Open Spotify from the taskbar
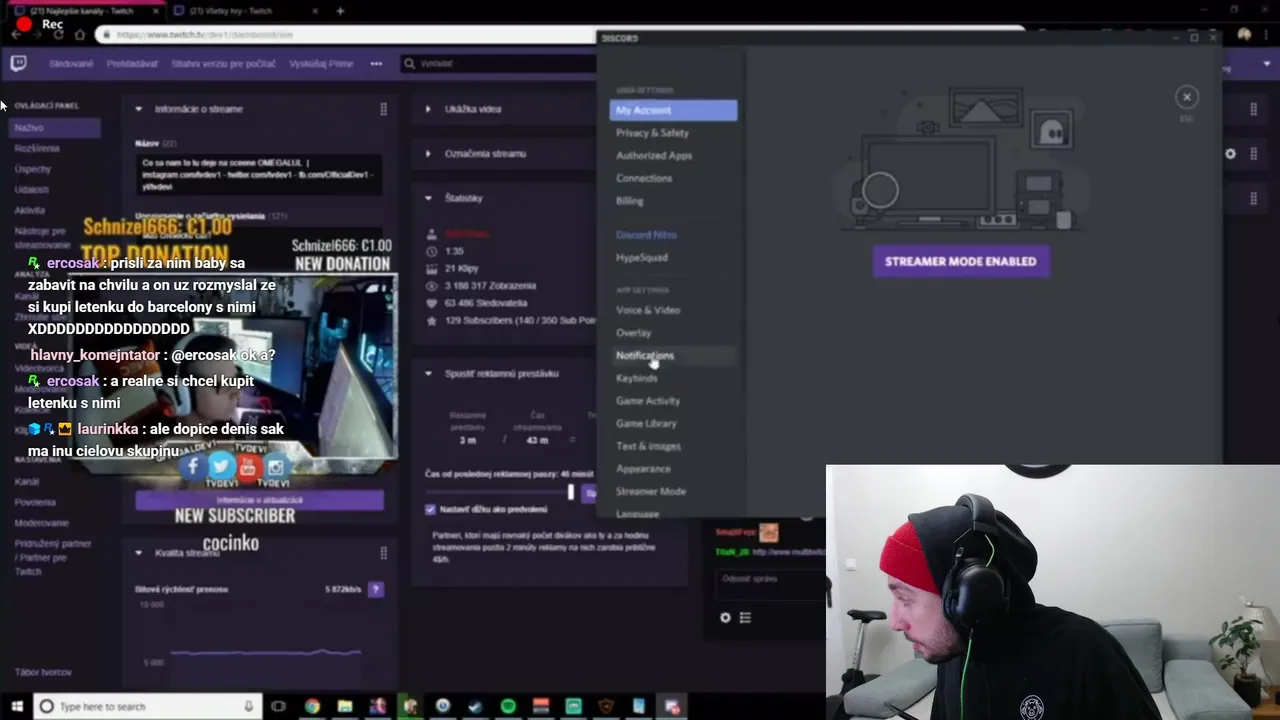1280x720 pixels. [x=508, y=706]
